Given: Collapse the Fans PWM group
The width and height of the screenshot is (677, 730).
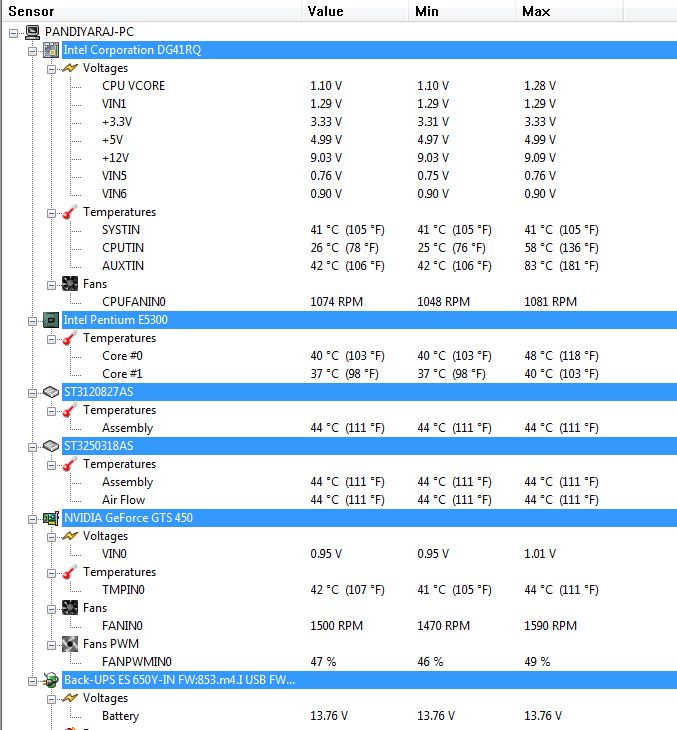Looking at the screenshot, I should [x=51, y=645].
